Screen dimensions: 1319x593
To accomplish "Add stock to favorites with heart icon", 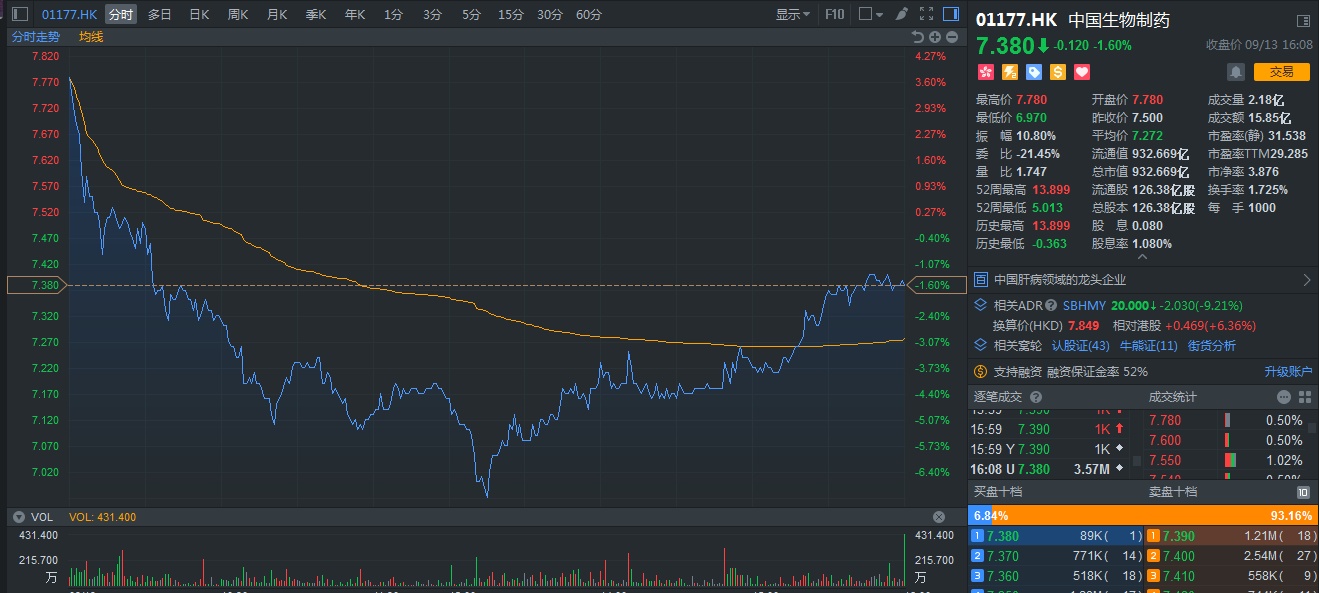I will point(1081,72).
